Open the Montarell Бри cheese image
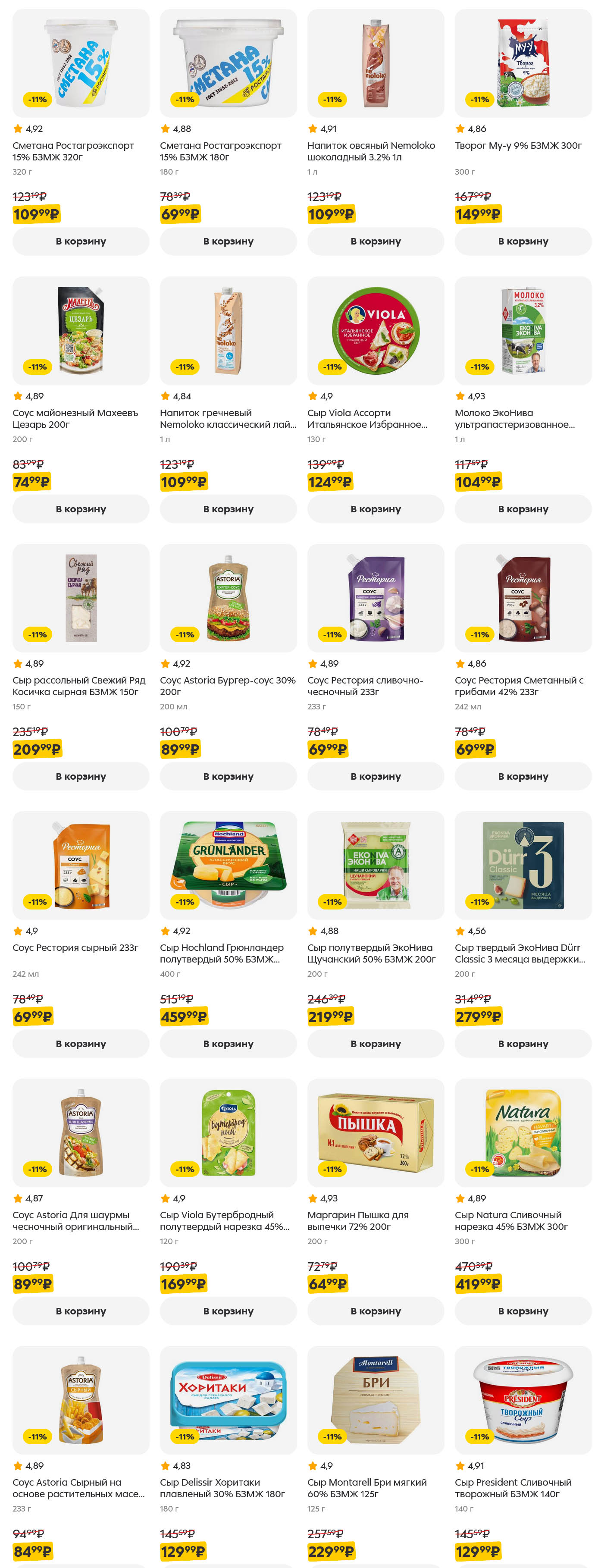 [376, 1399]
